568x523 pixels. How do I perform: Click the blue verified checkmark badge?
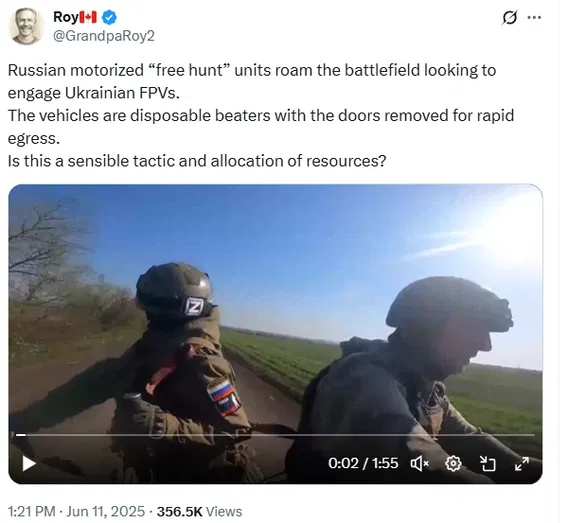pos(109,17)
